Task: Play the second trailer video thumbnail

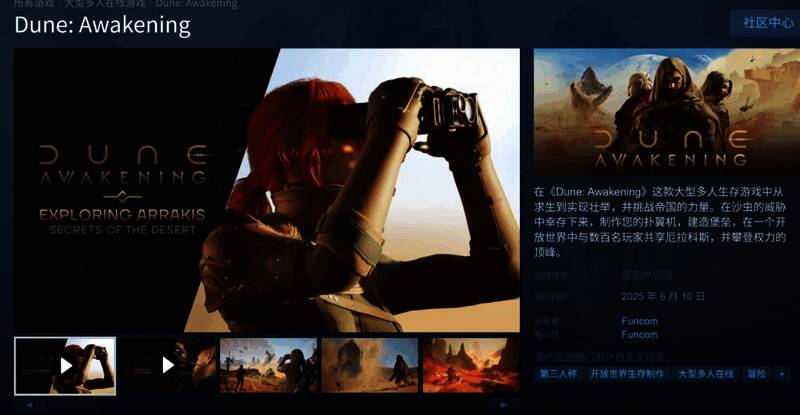Action: (168, 365)
